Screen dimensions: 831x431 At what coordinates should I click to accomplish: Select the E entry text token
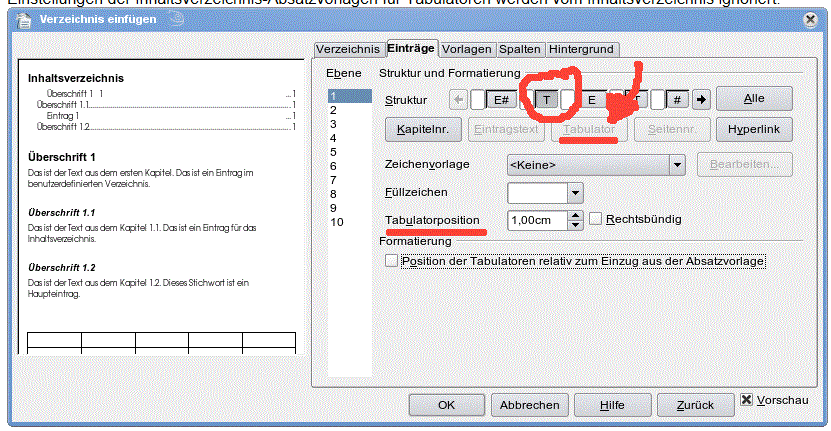[x=591, y=99]
